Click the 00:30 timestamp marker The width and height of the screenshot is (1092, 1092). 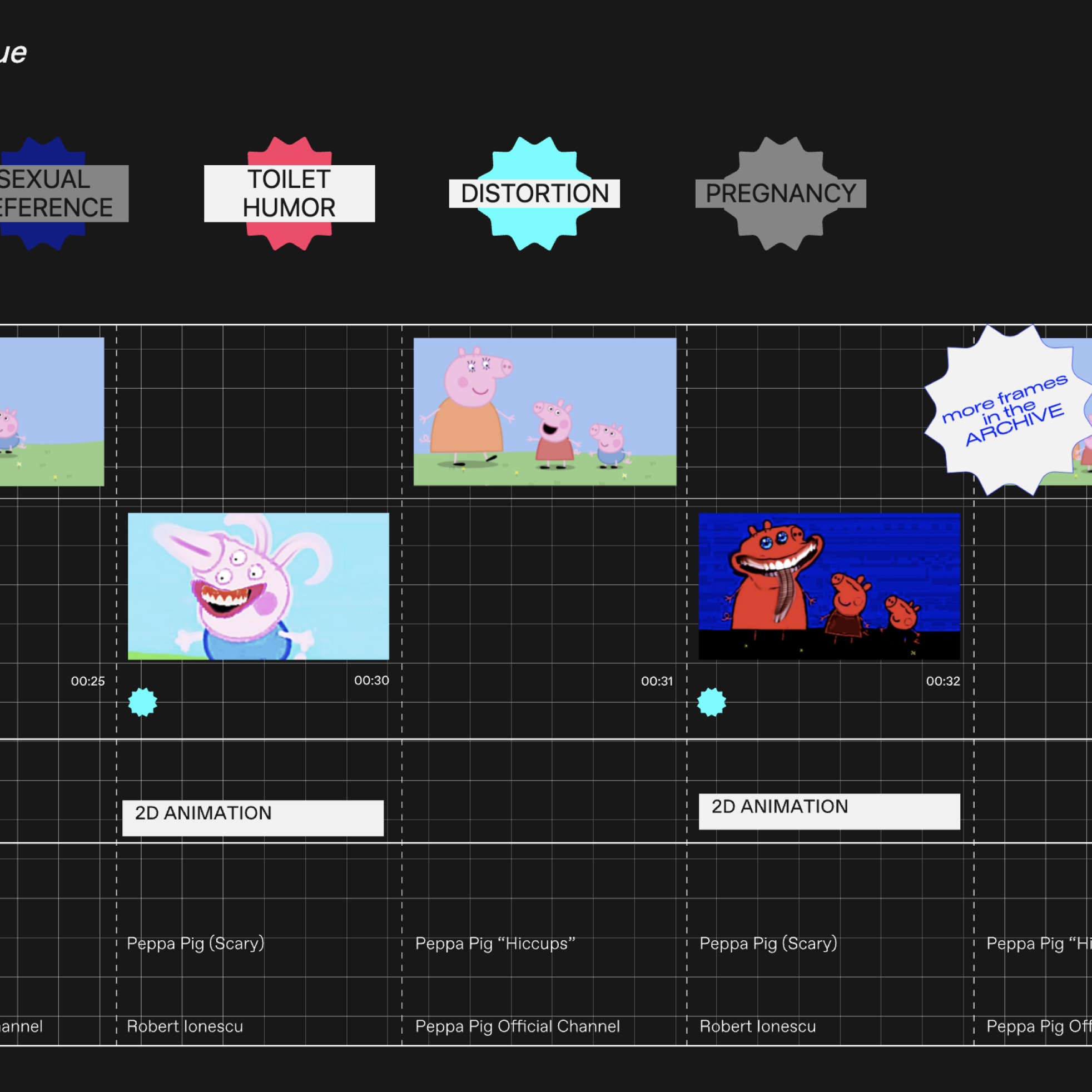(371, 681)
